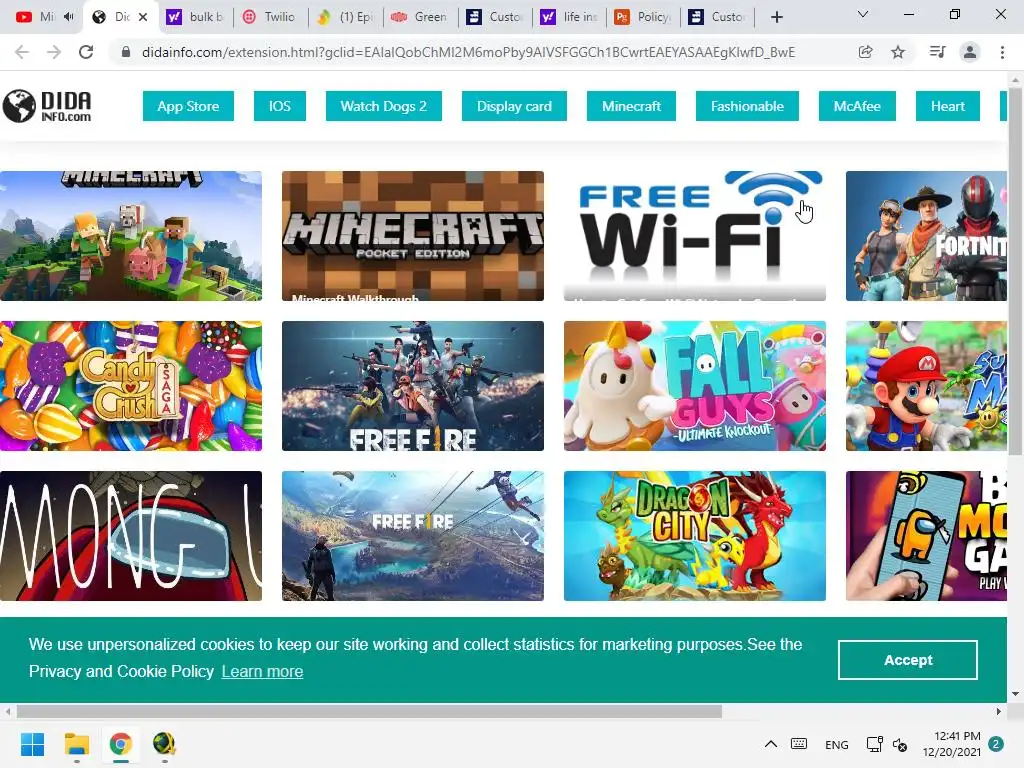Reload the page with the refresh icon
1024x768 pixels.
[86, 52]
